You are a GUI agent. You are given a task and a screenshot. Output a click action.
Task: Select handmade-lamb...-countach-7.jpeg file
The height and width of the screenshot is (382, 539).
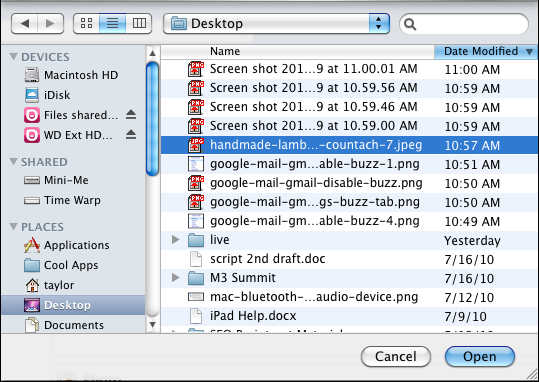pos(350,145)
